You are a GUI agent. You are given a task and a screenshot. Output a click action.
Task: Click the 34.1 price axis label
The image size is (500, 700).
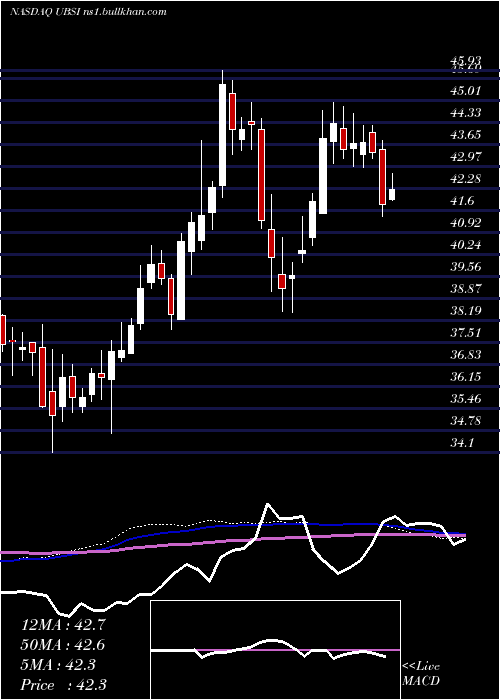pos(462,443)
